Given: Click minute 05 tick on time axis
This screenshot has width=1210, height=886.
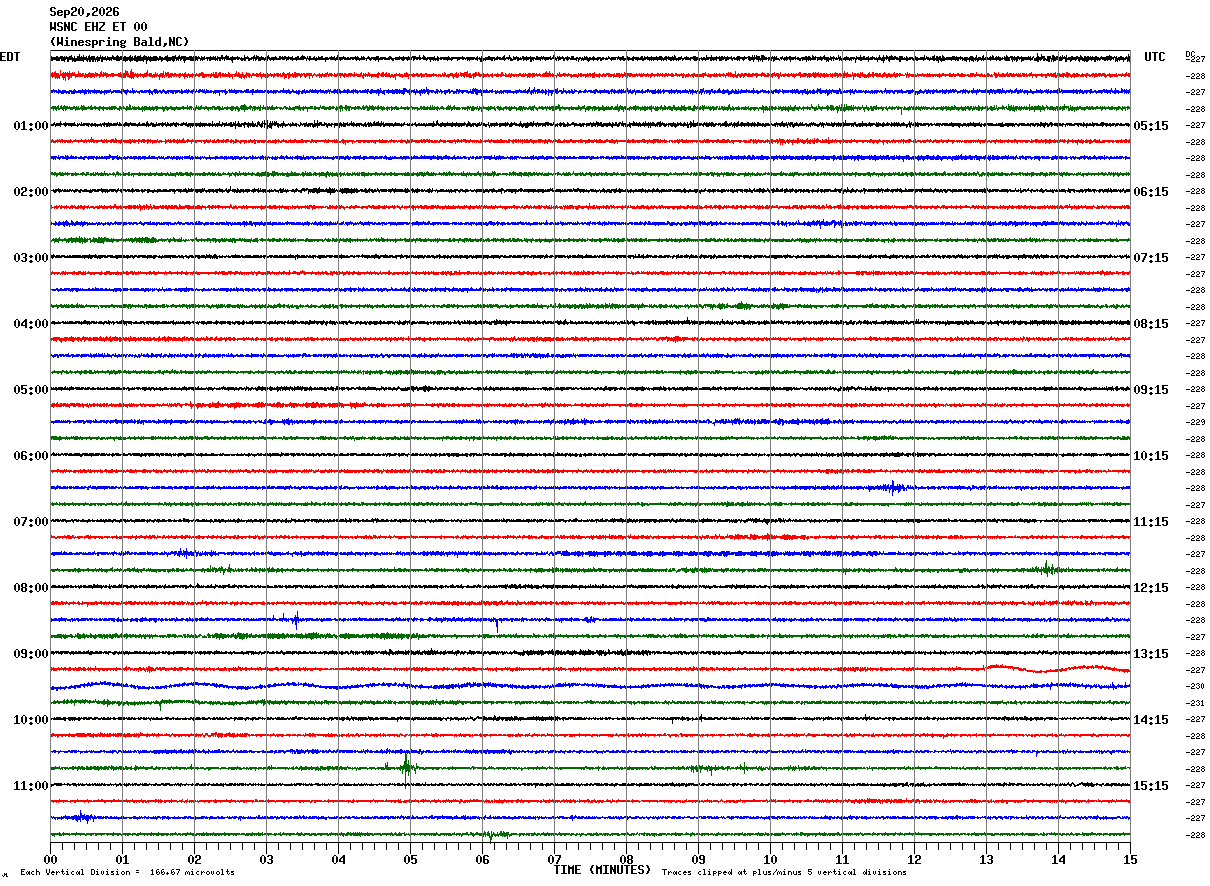Looking at the screenshot, I should pos(410,859).
